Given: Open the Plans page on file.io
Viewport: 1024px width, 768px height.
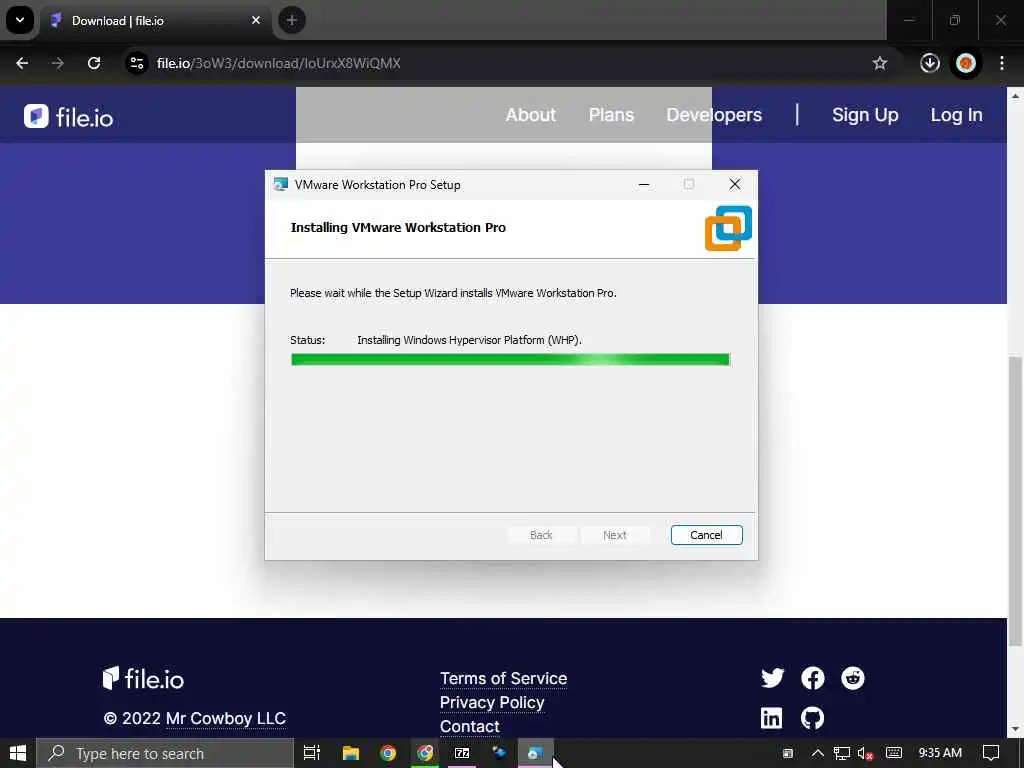Looking at the screenshot, I should point(611,115).
